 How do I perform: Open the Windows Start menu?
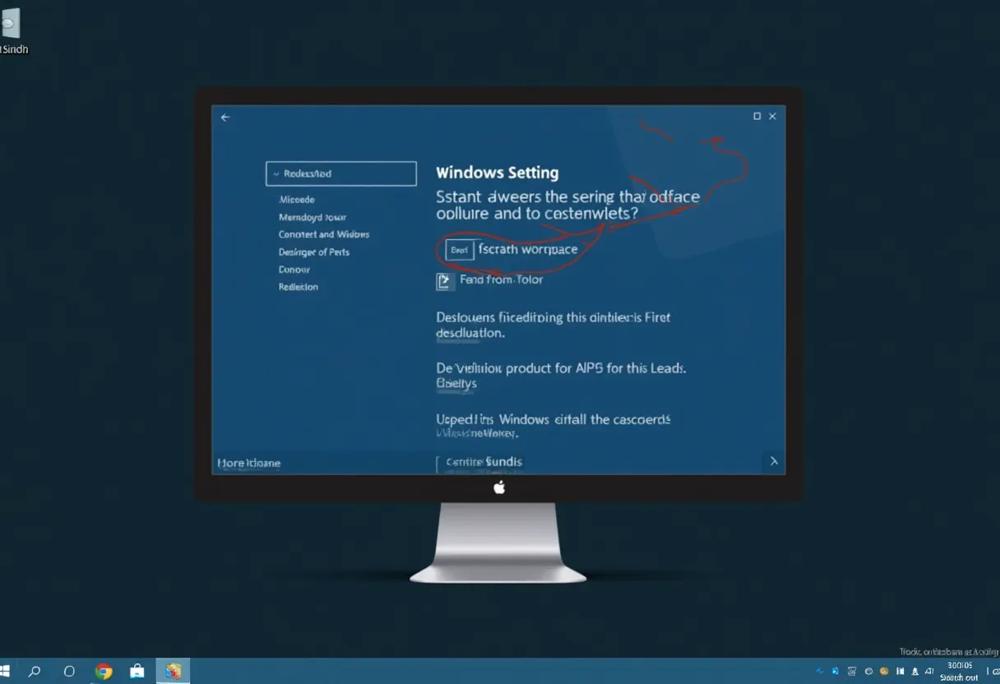click(x=4, y=671)
